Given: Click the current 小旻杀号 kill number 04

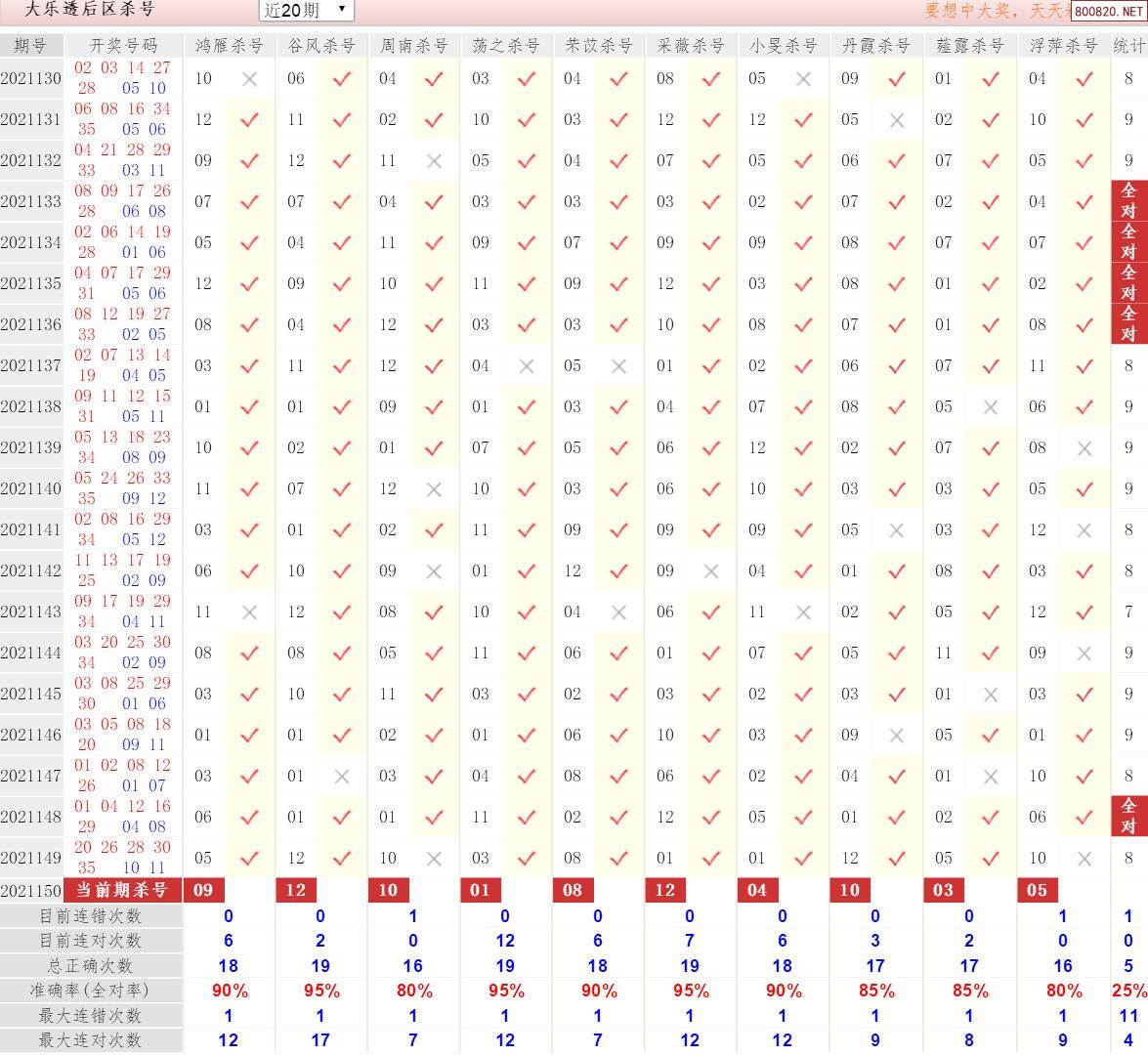Looking at the screenshot, I should coord(757,890).
